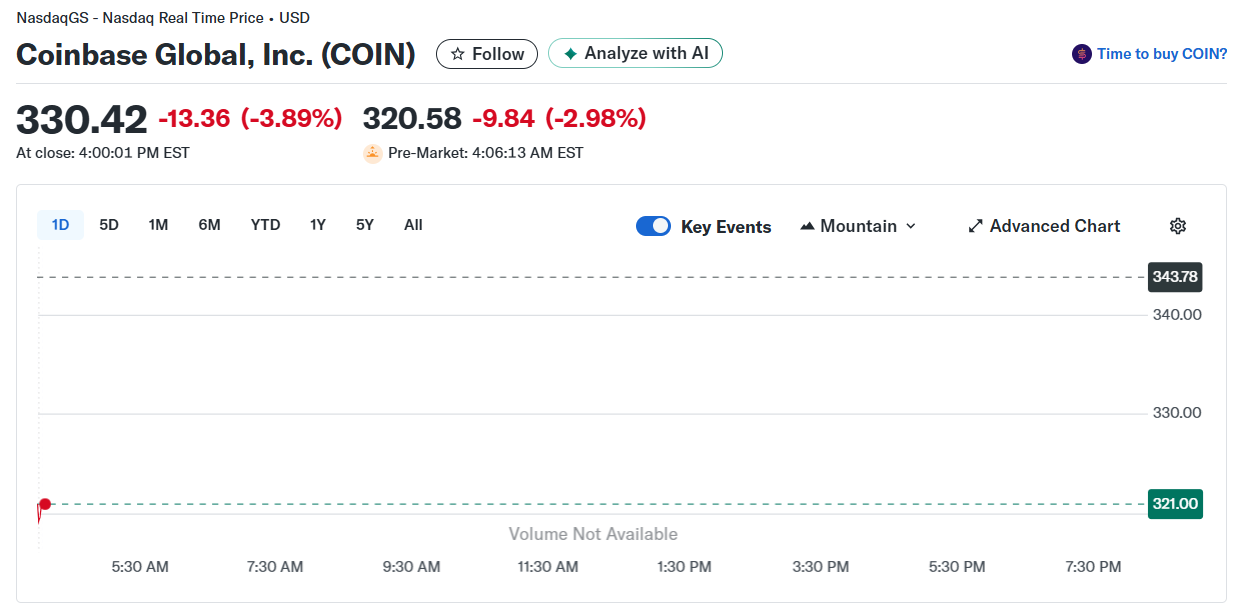The width and height of the screenshot is (1247, 611).
Task: Show the 5Y price history
Action: tap(365, 225)
